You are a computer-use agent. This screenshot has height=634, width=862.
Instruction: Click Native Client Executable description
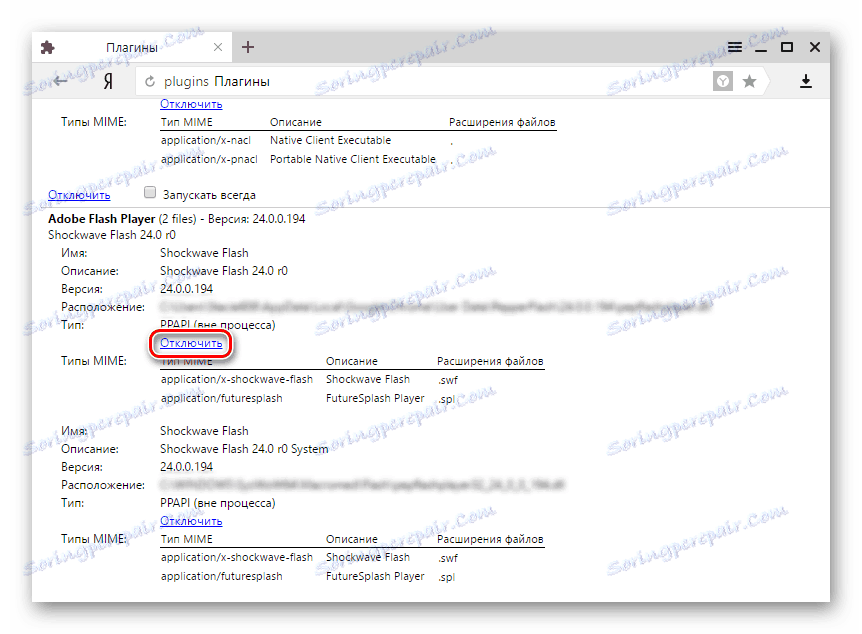tap(330, 140)
